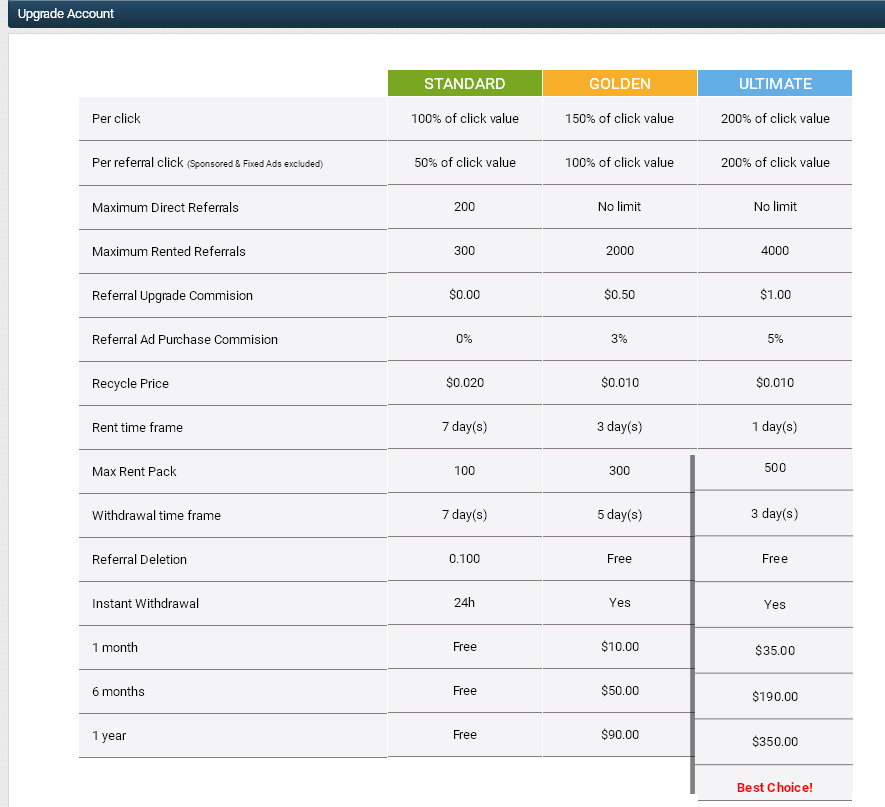Click Golden 6 months price '$50.00'
Viewport: 885px width, 807px height.
point(620,691)
